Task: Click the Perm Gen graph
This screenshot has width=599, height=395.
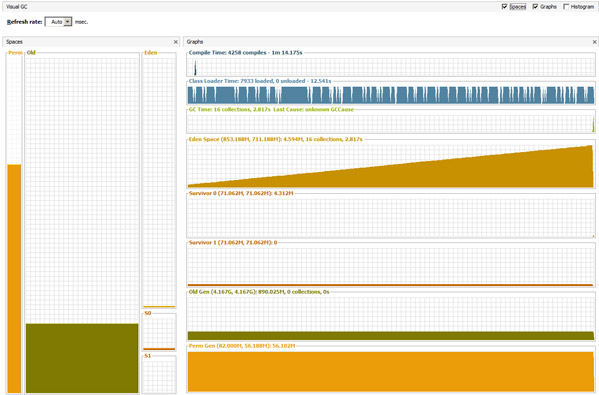Action: point(391,371)
